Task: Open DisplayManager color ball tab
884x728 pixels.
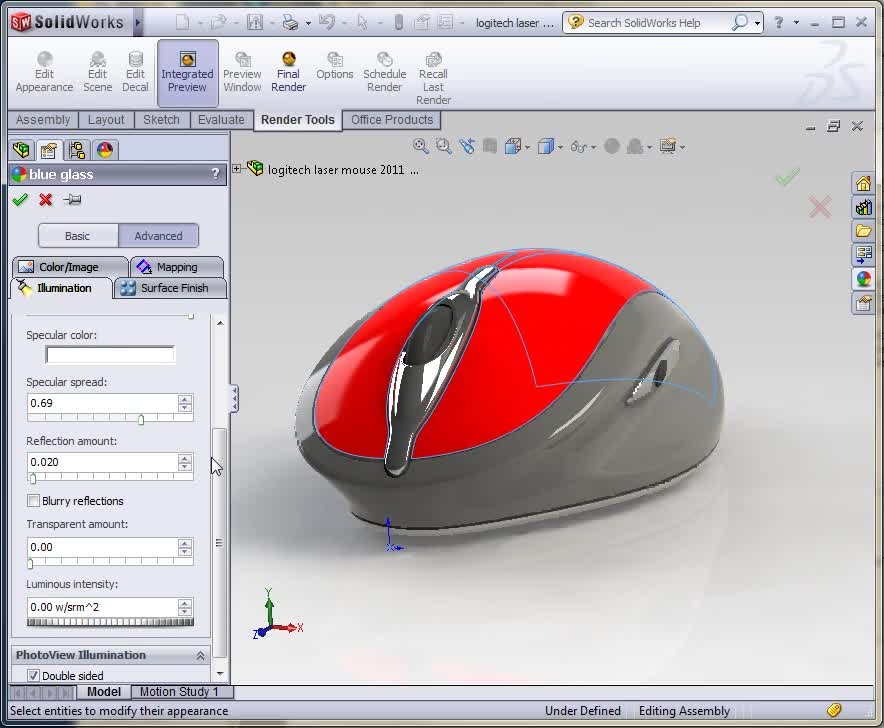Action: 105,150
